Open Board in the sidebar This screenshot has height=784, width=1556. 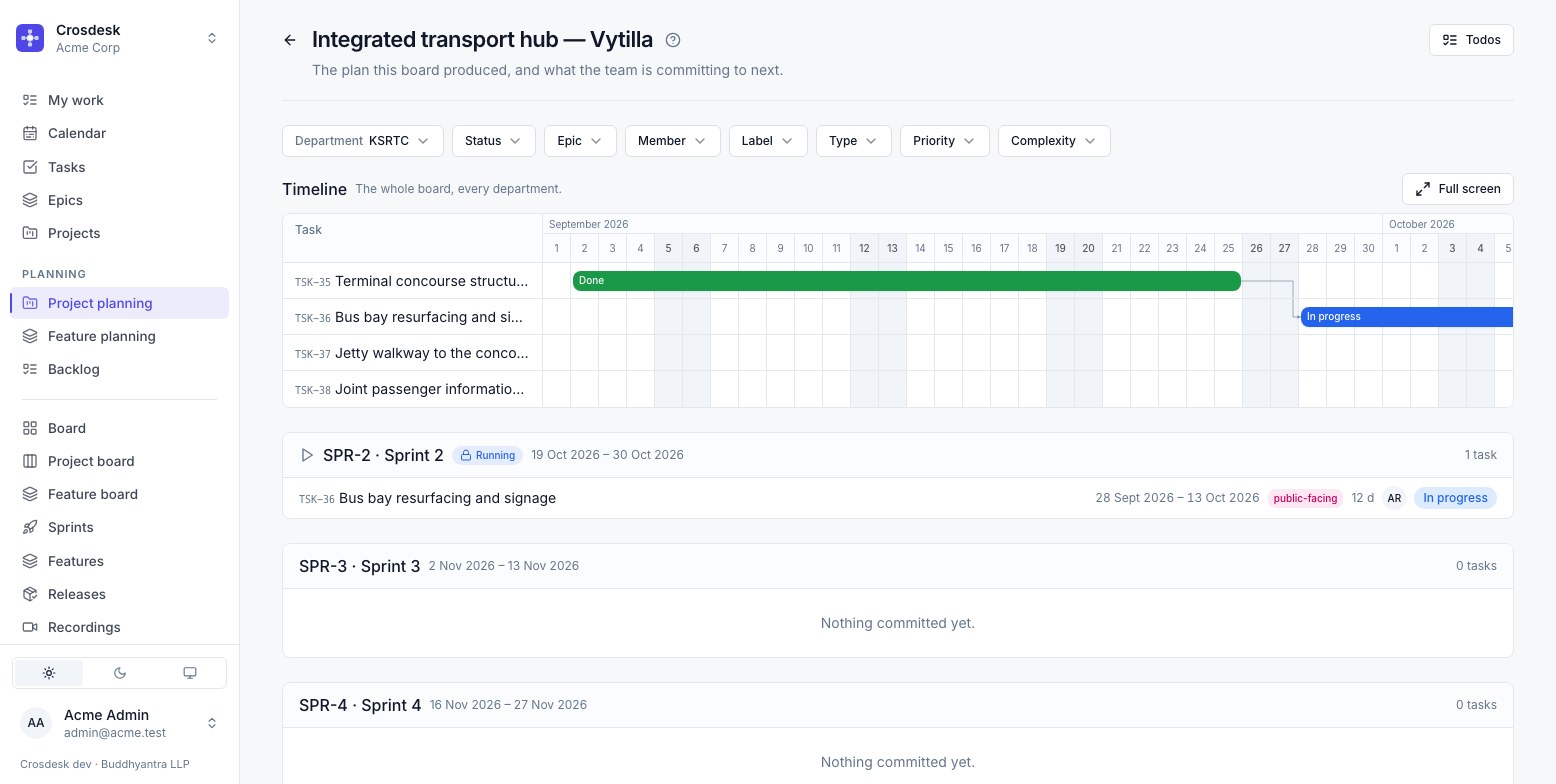coord(119,428)
